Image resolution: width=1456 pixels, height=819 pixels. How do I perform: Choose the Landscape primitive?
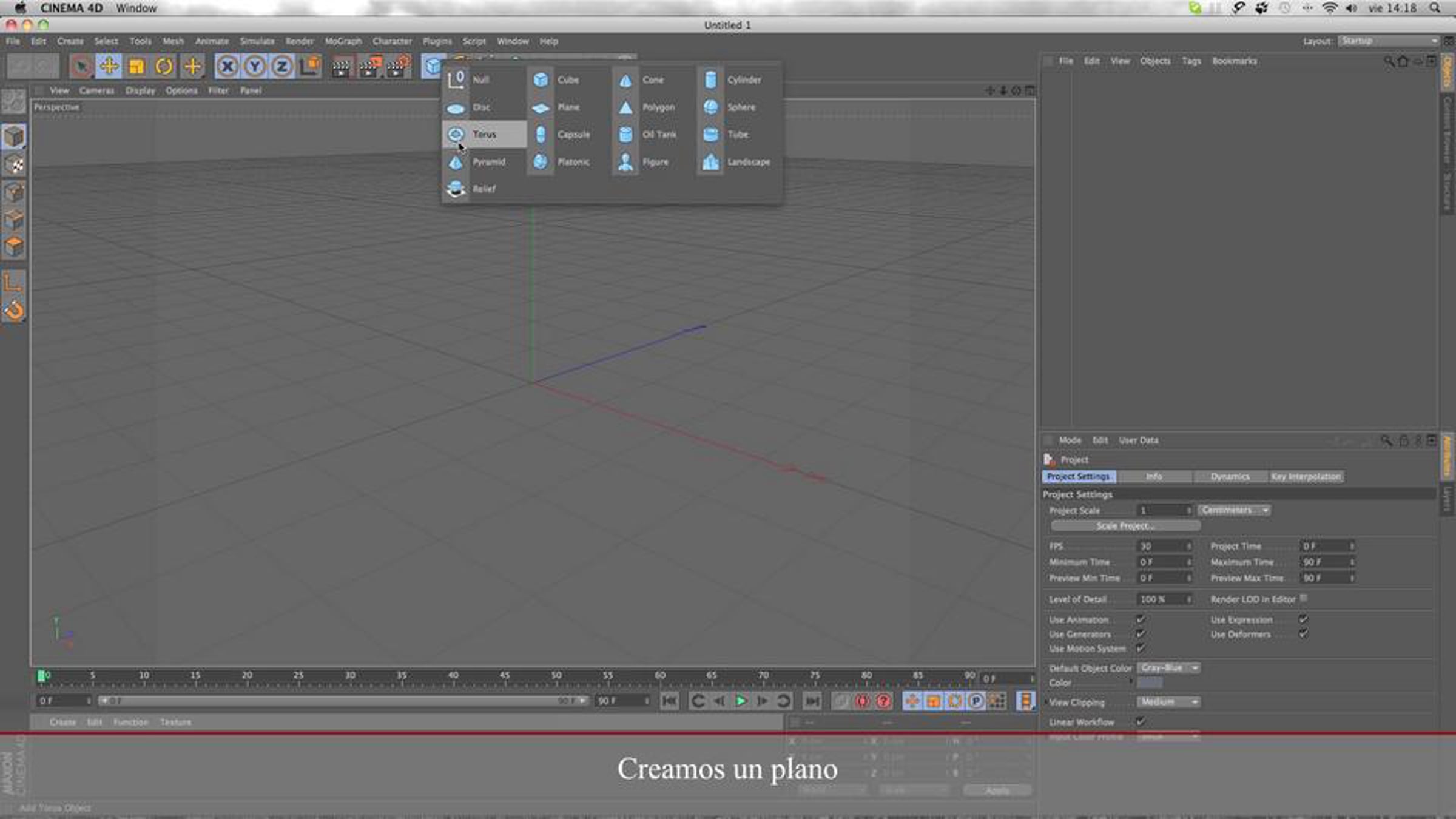(736, 162)
